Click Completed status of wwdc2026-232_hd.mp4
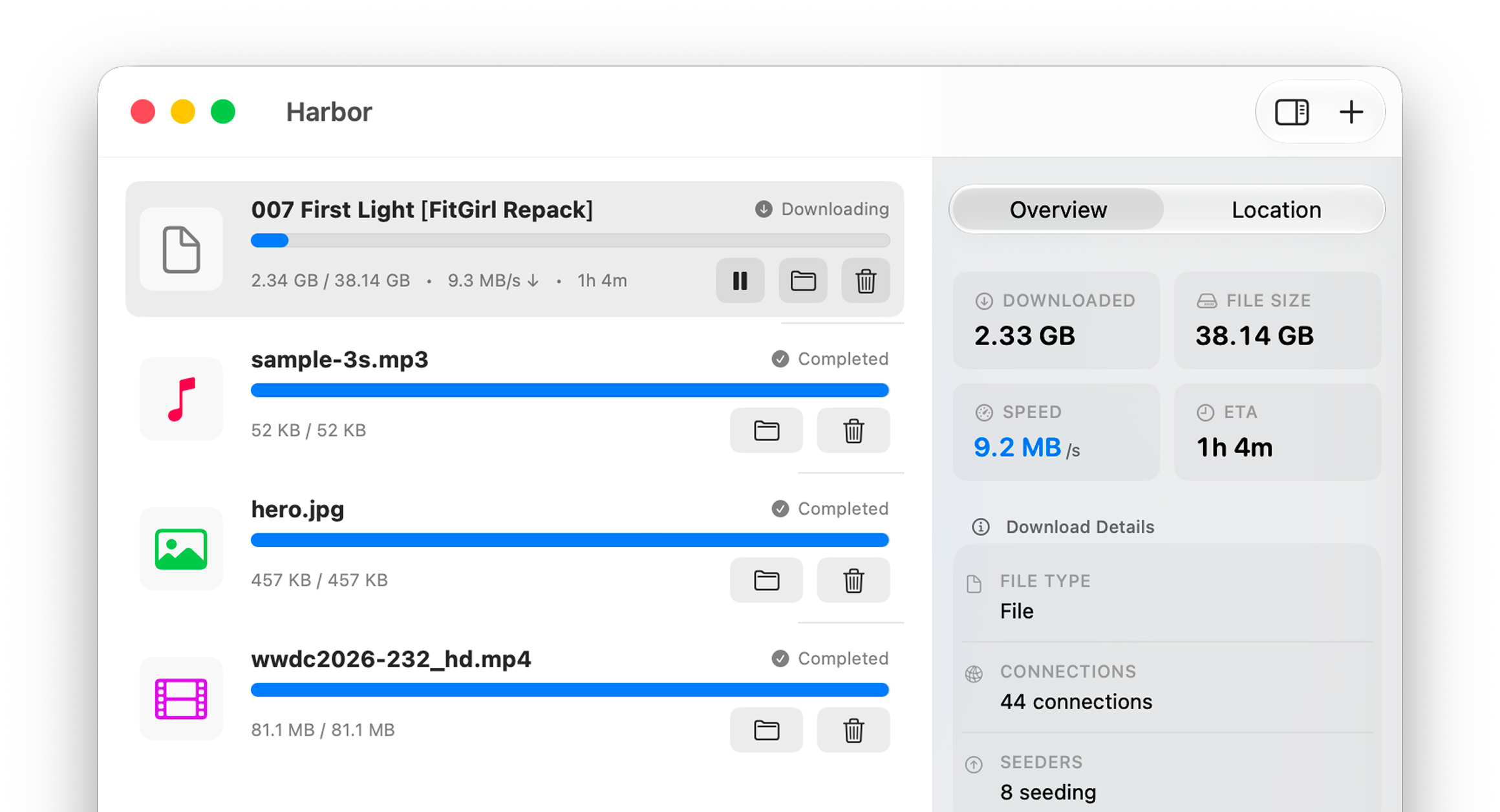This screenshot has width=1500, height=812. tap(830, 659)
